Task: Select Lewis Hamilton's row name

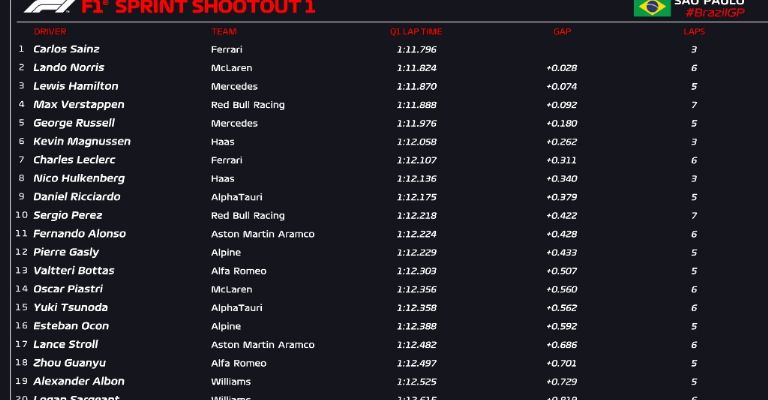Action: coord(75,86)
